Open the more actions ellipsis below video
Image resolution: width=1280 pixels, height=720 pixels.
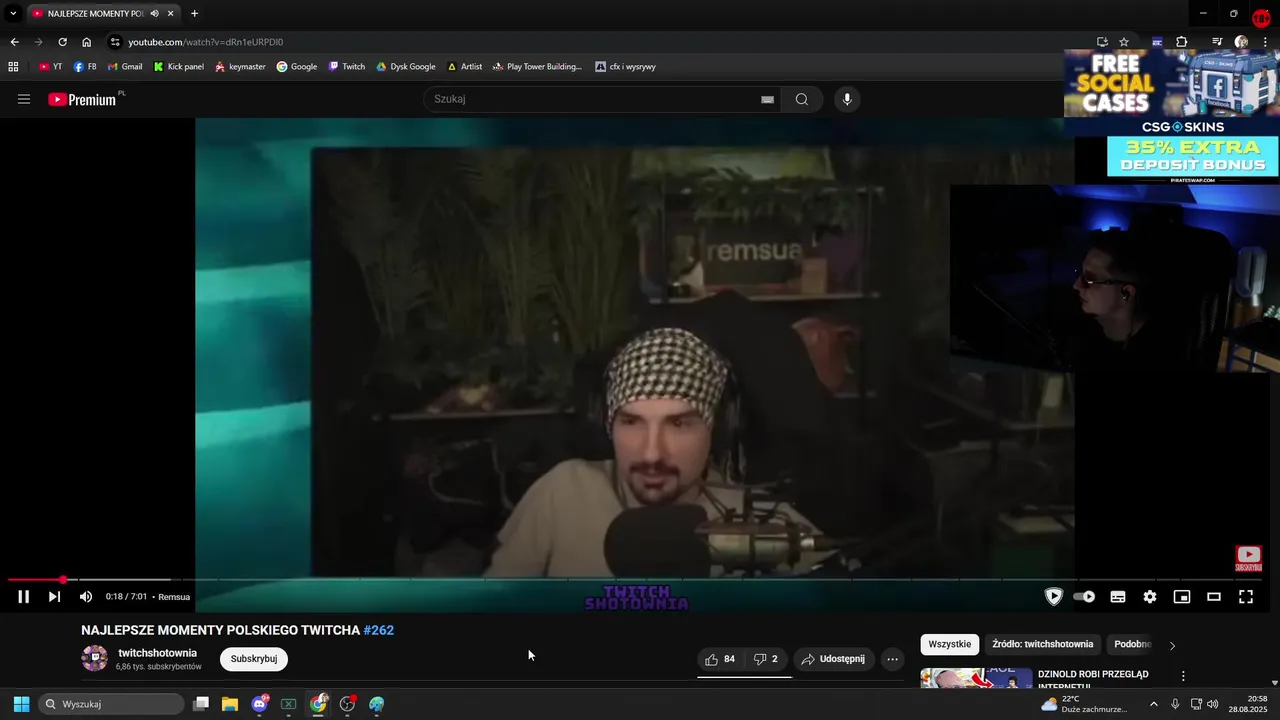coord(892,659)
